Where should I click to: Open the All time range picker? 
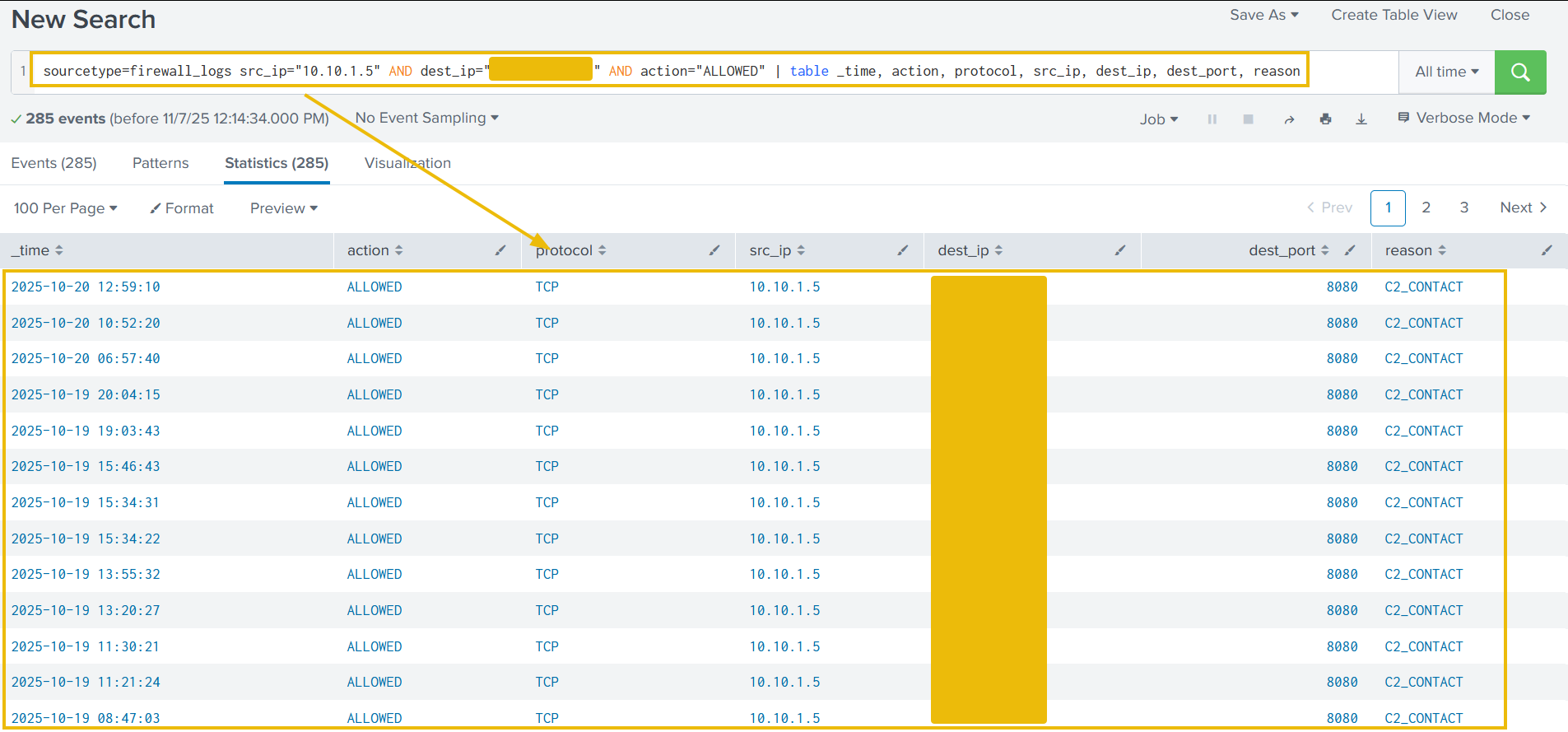[1446, 72]
